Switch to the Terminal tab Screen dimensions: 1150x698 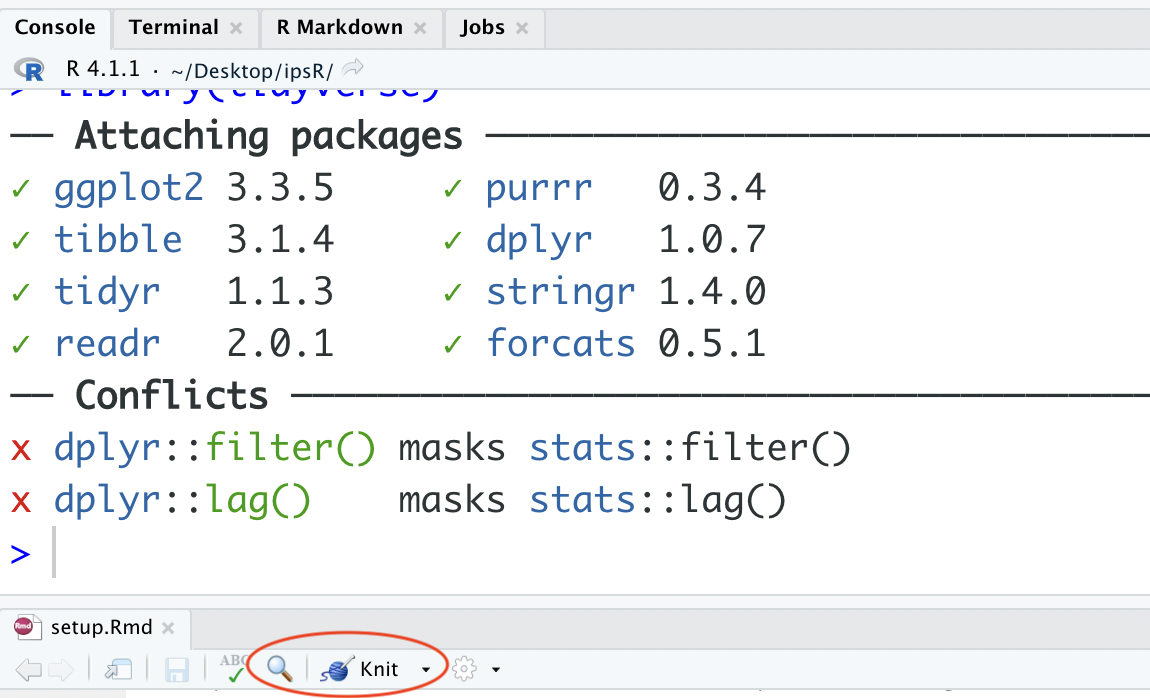coord(173,27)
